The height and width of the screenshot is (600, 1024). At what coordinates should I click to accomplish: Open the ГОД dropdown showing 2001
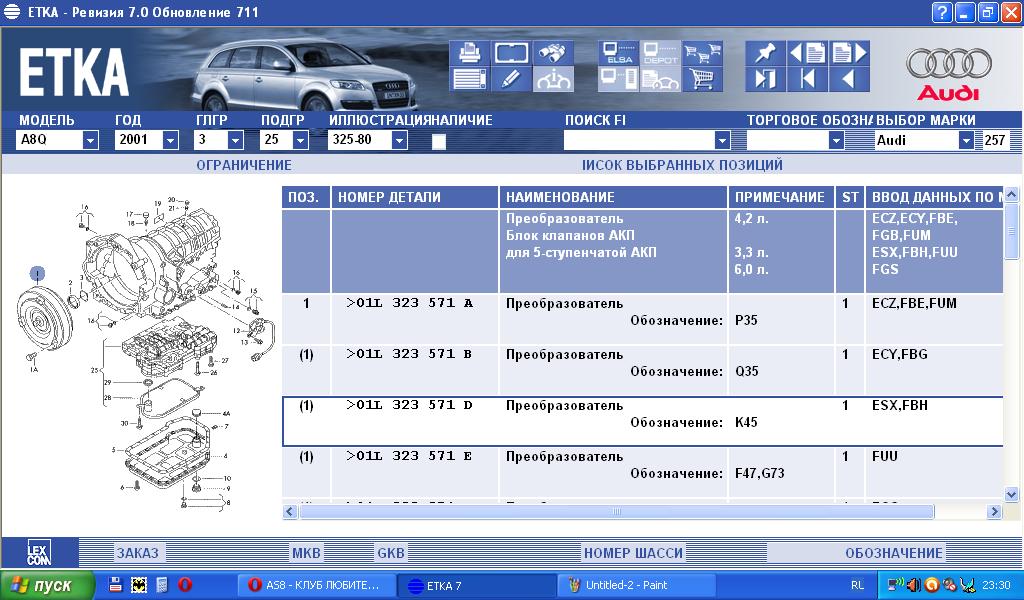click(x=177, y=141)
